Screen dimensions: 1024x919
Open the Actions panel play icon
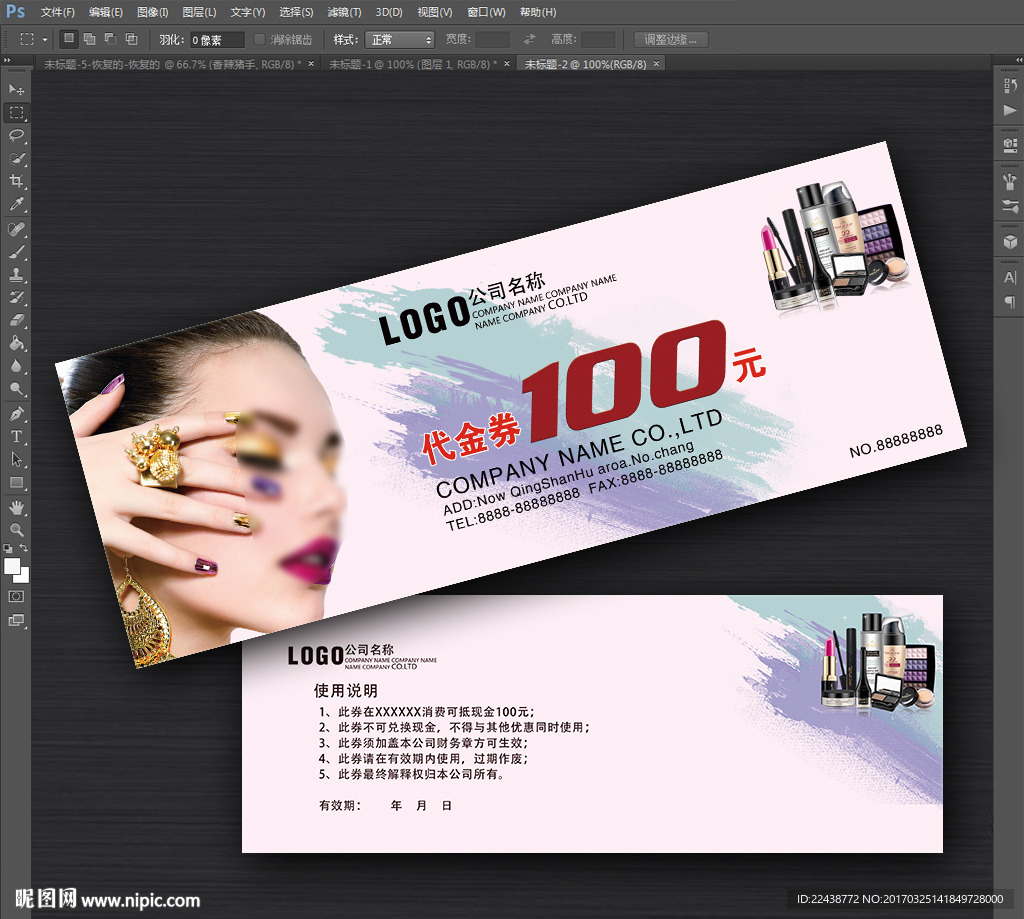pos(1010,110)
